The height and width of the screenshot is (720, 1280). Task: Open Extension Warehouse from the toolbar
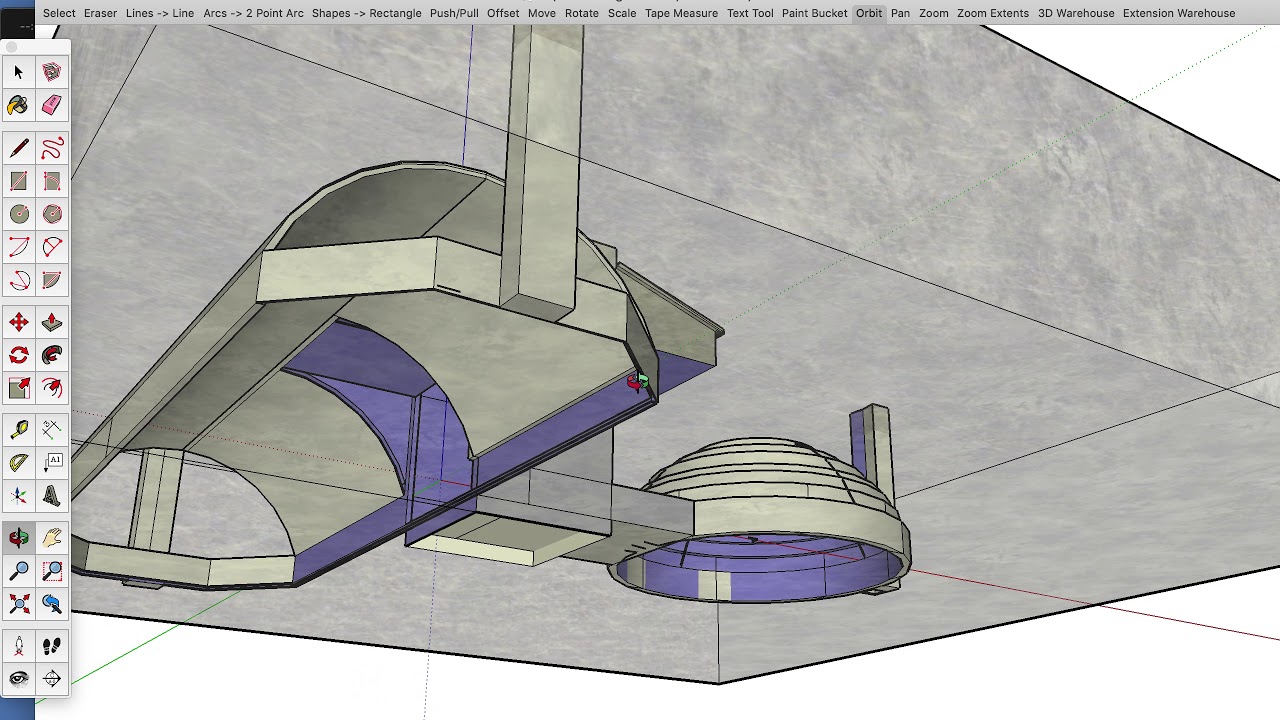1179,13
